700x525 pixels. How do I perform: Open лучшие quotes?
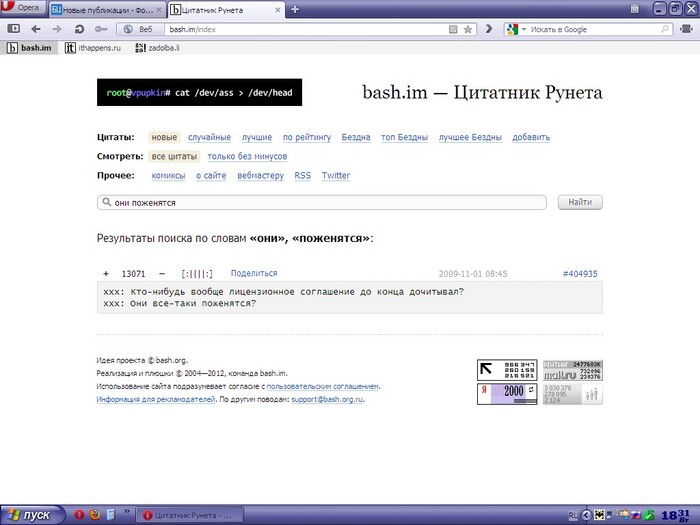(x=257, y=137)
